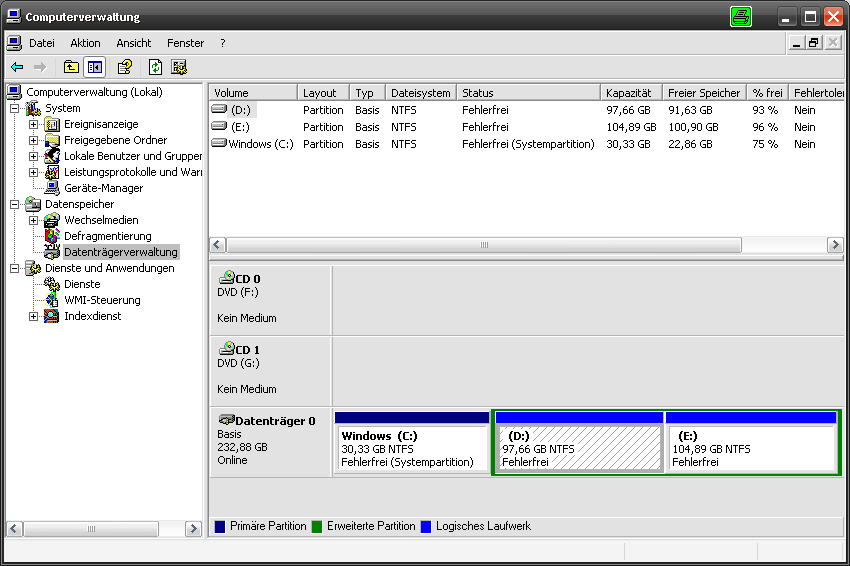Open the ? help menu

[223, 43]
